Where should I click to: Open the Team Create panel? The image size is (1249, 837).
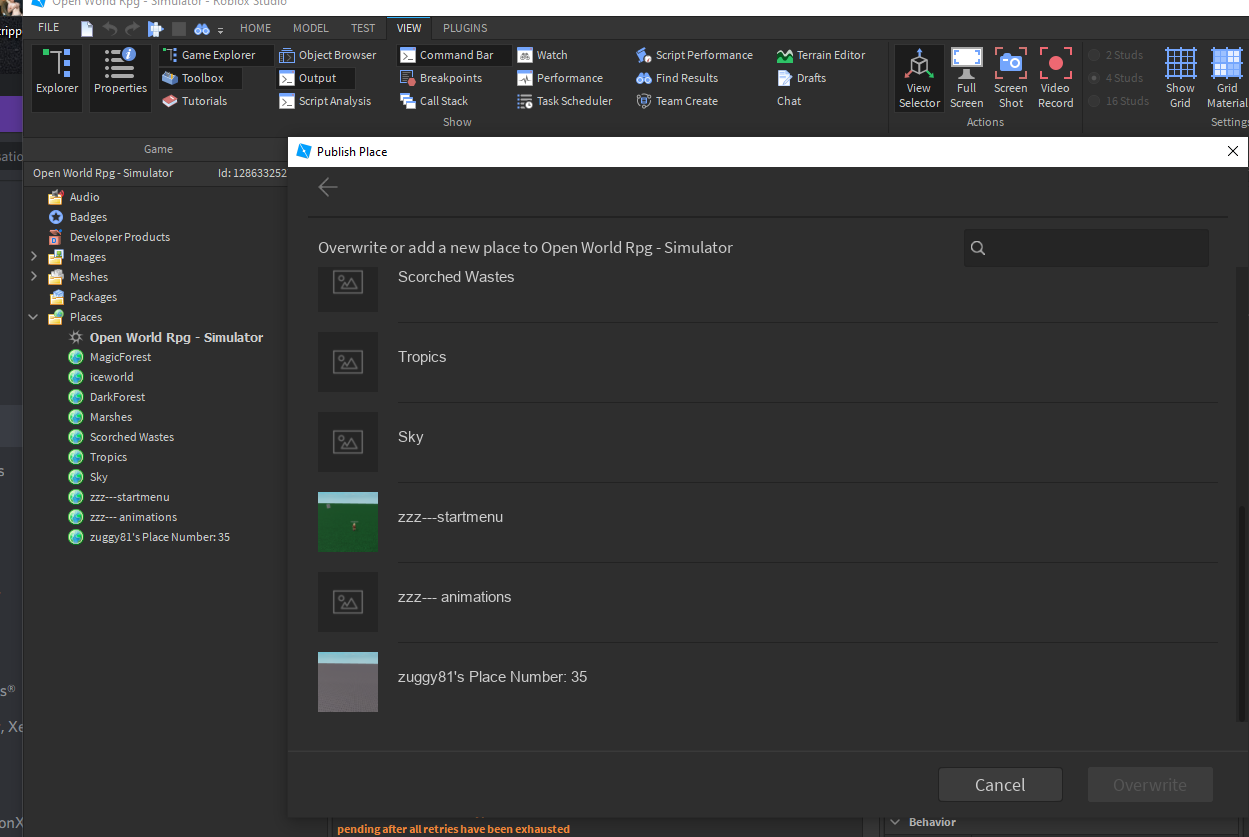point(676,101)
